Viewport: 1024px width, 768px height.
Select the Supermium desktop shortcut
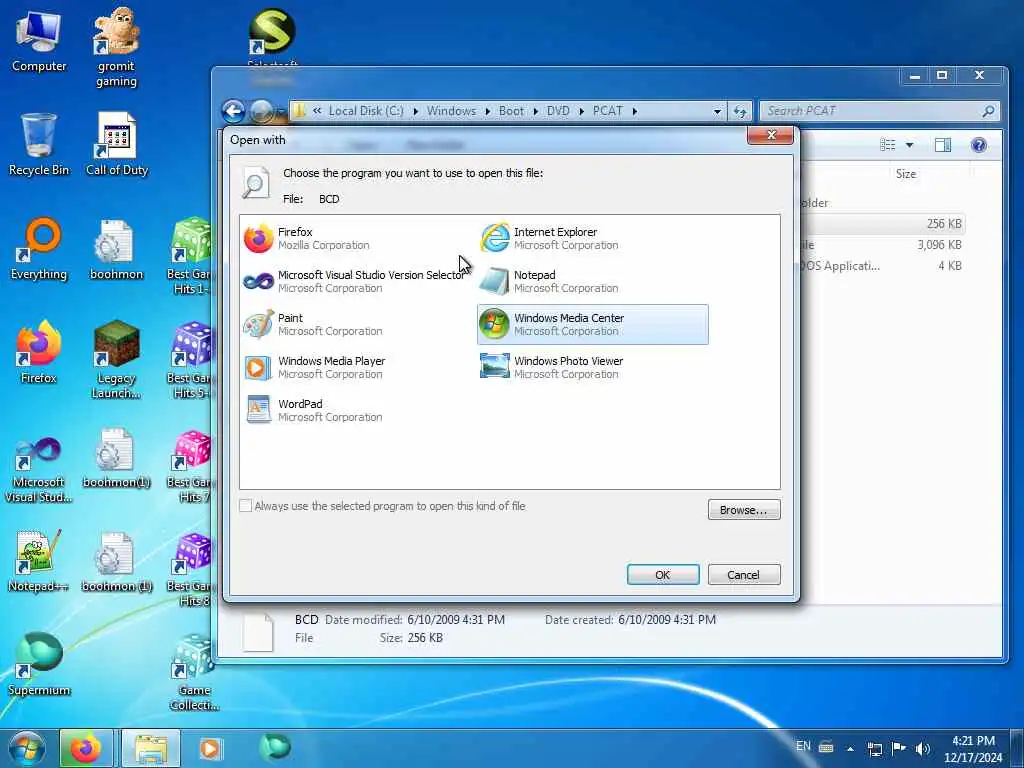click(39, 665)
